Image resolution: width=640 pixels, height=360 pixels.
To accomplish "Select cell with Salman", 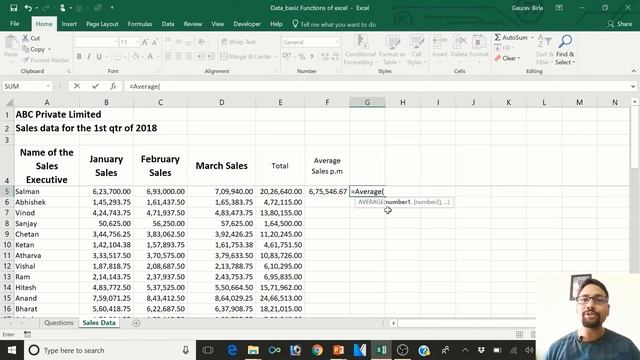I will click(47, 191).
